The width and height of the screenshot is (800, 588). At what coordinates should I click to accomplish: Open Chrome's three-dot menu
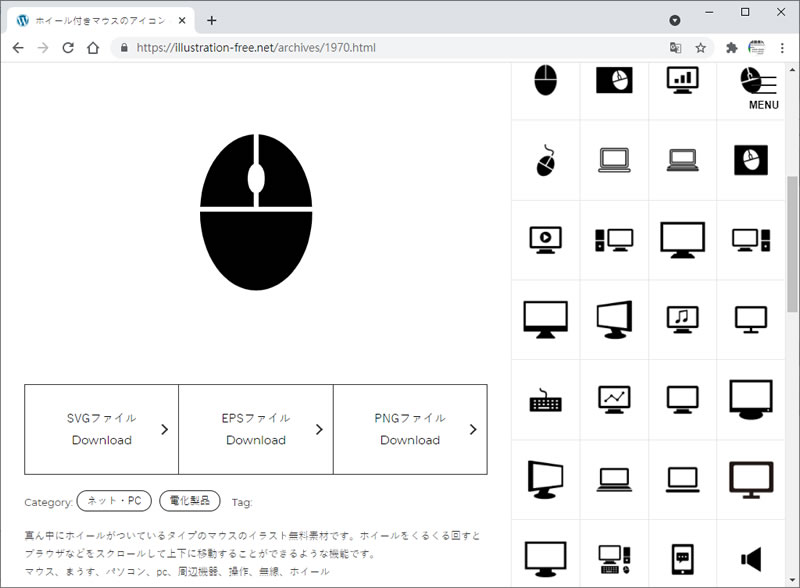click(782, 48)
